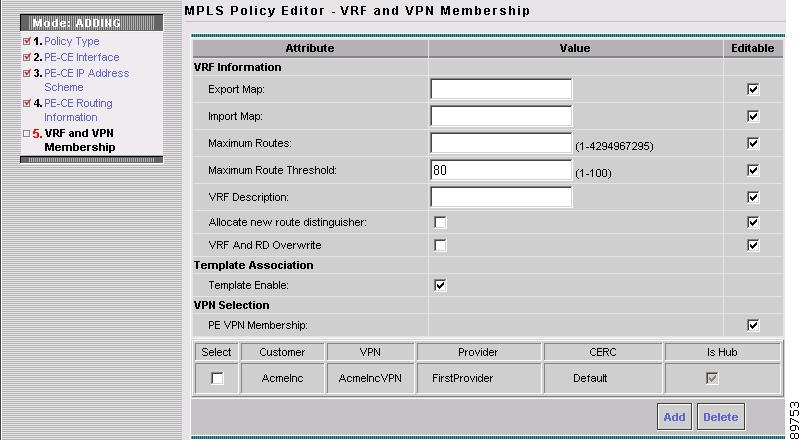Toggle Editable checkbox for Import Map
The height and width of the screenshot is (440, 802).
(x=753, y=116)
